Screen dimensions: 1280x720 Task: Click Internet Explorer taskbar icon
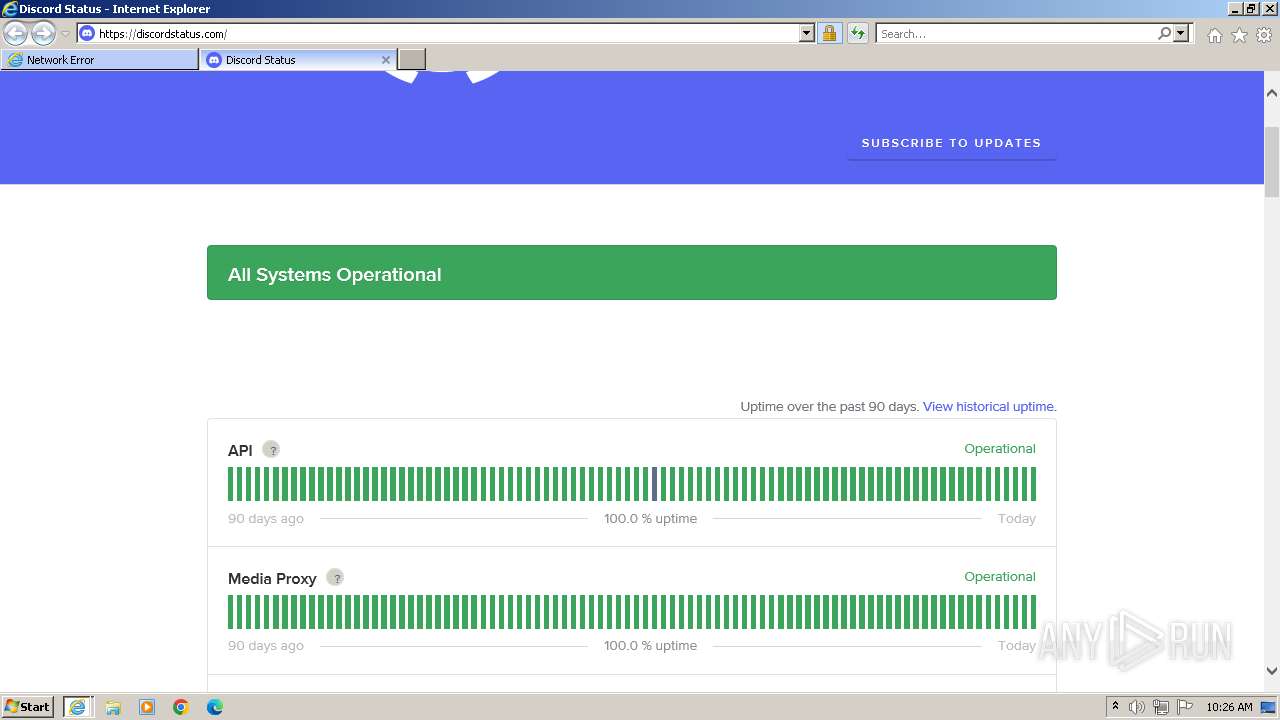coord(78,707)
